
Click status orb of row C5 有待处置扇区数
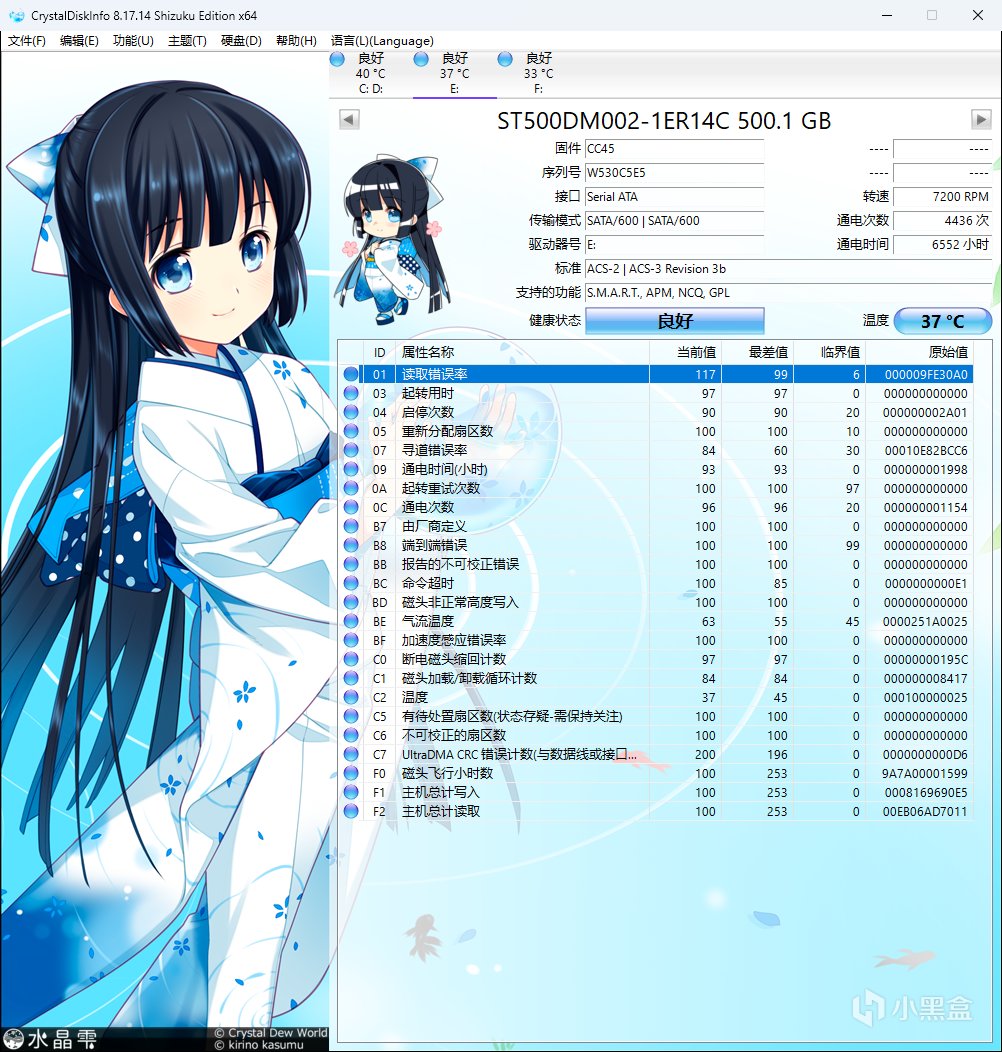351,717
